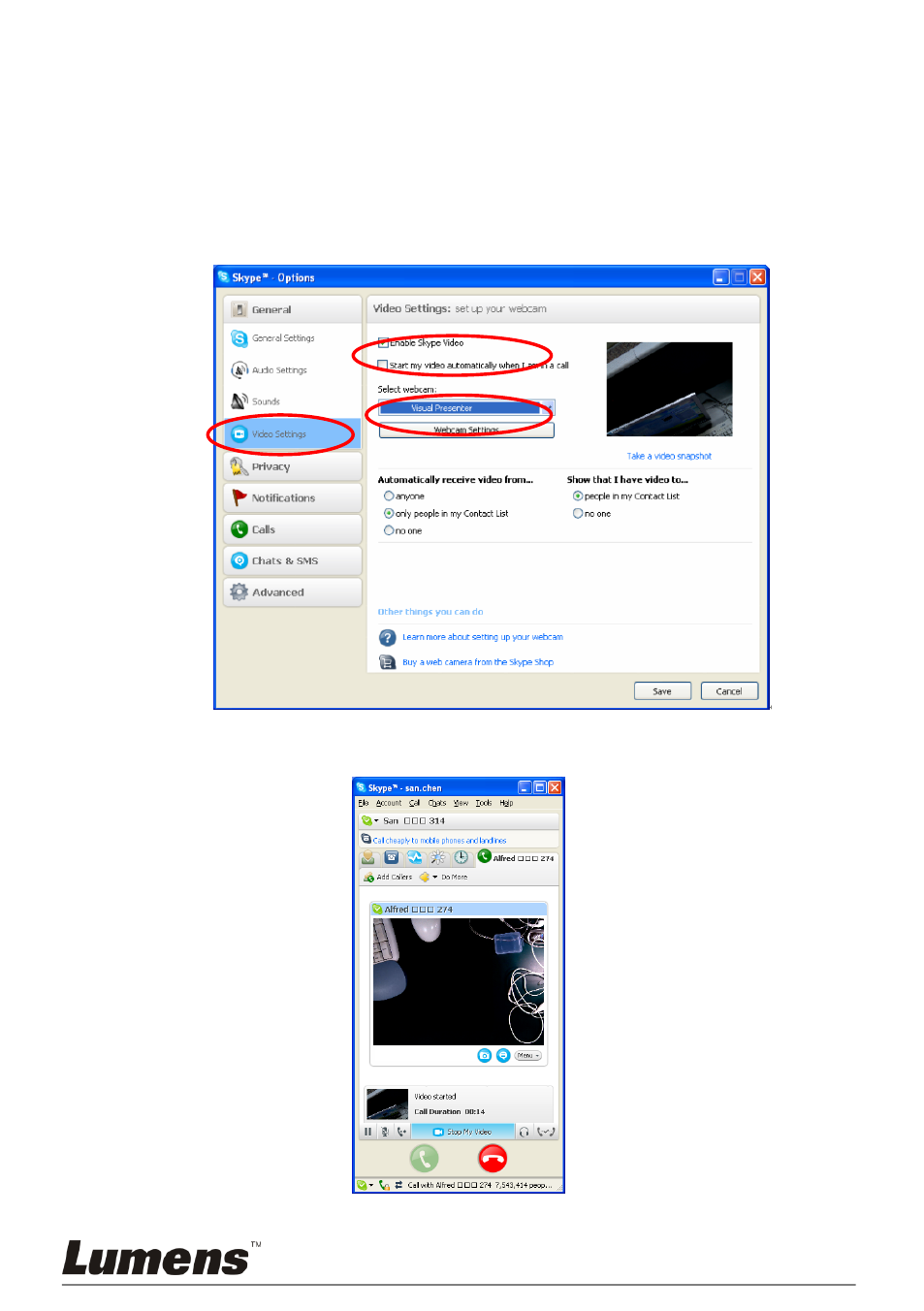Open the Skype Live tab icon
Screen dimensions: 924x1311
coord(415,857)
